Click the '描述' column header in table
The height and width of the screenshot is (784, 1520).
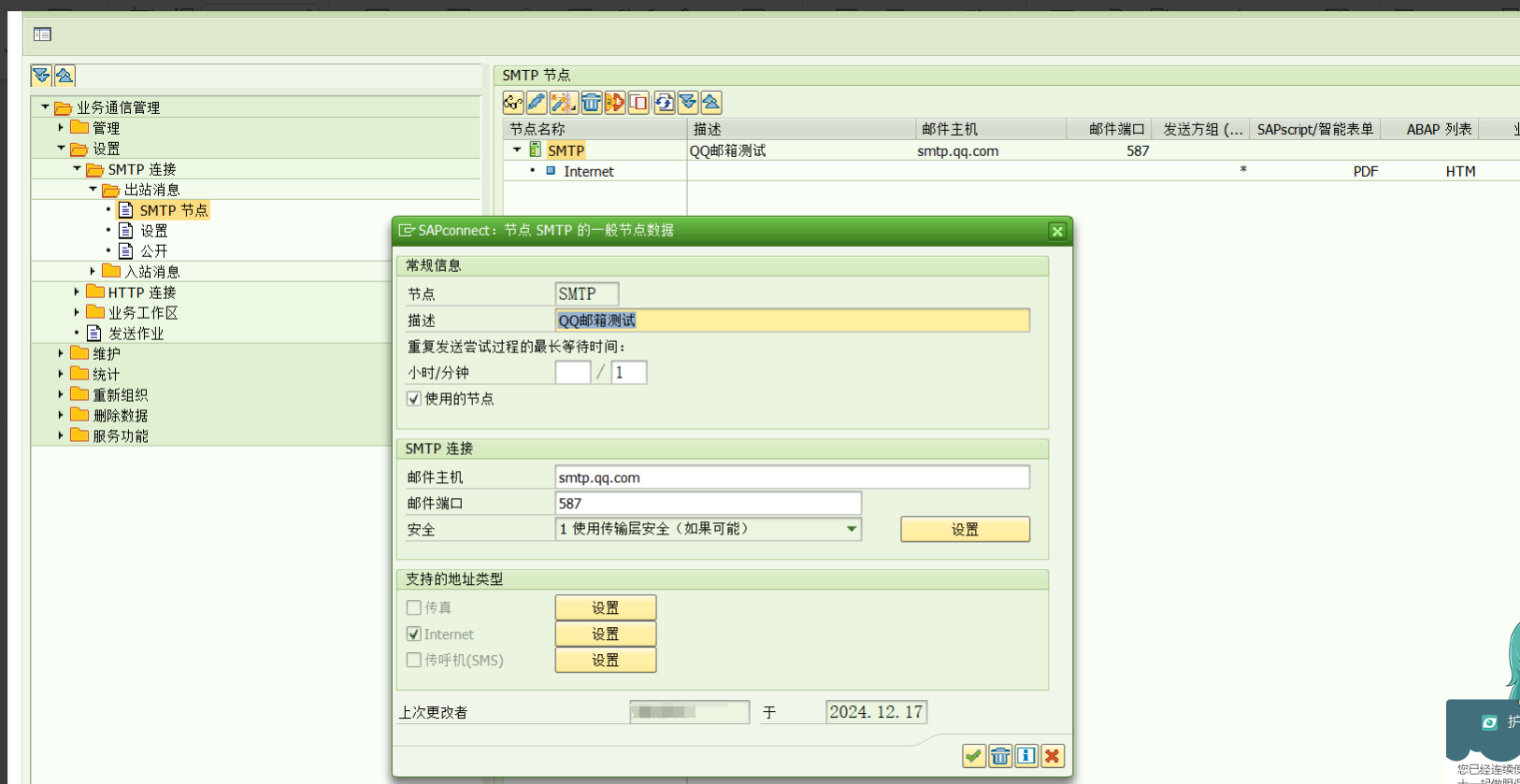802,129
